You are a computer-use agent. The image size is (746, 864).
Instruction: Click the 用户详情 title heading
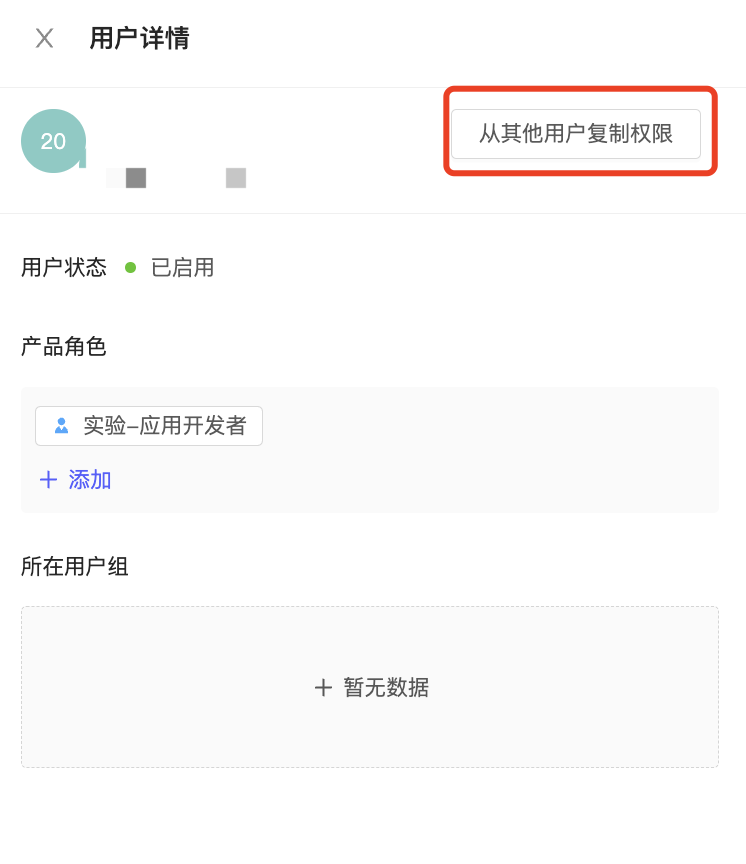tap(139, 39)
